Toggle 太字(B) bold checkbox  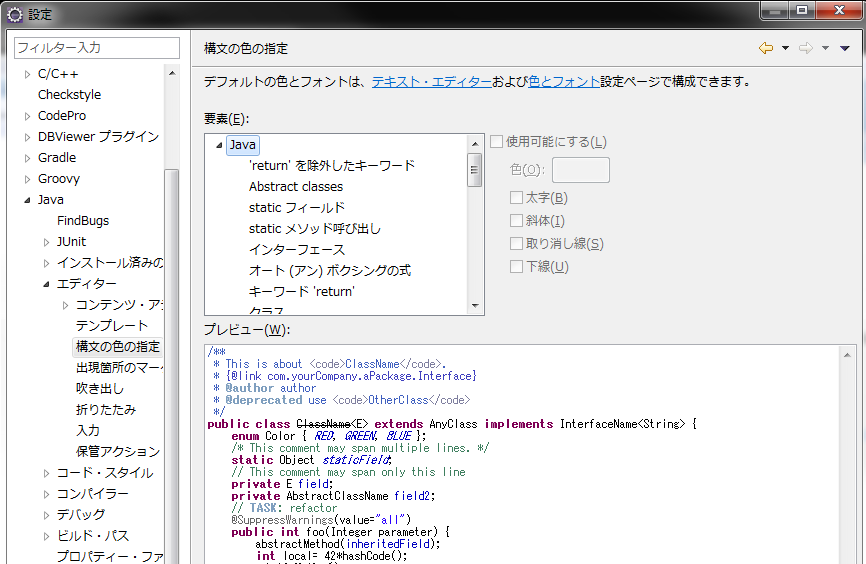[516, 197]
